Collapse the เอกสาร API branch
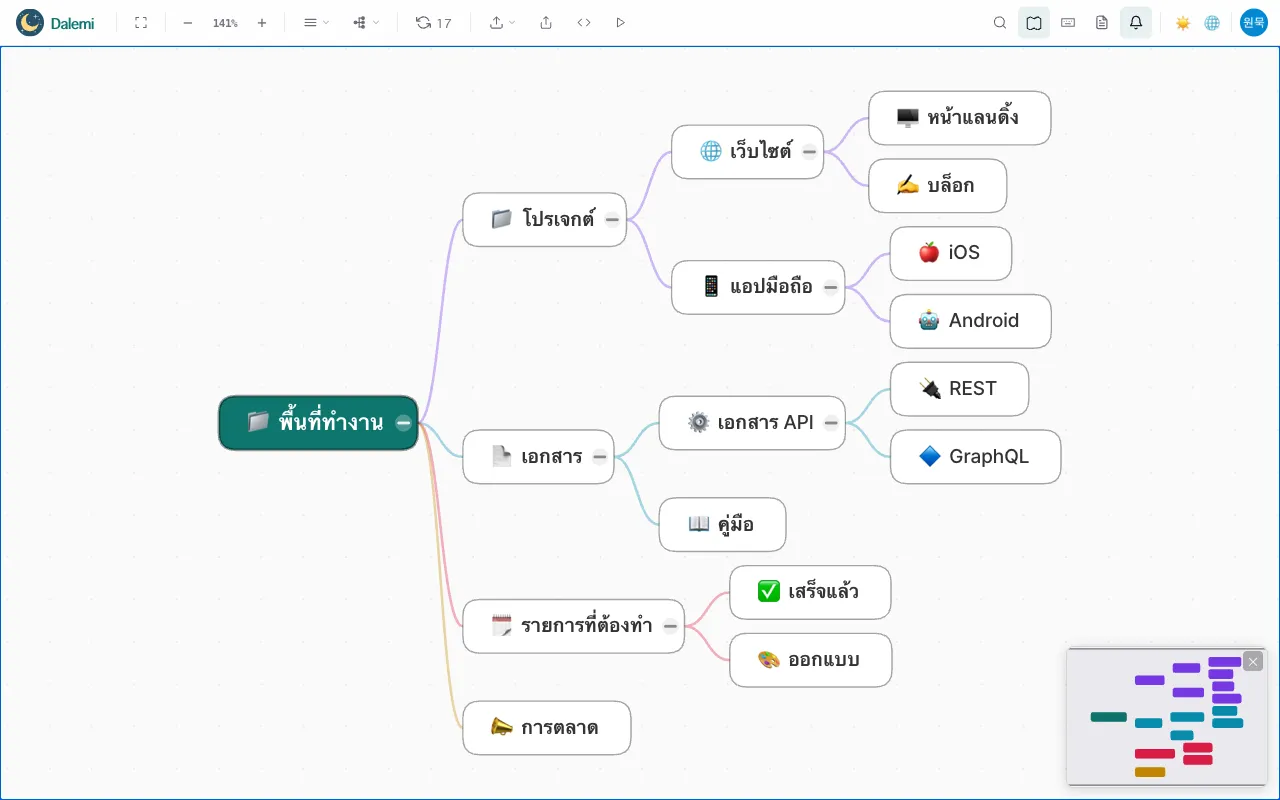1280x800 pixels. click(x=831, y=423)
